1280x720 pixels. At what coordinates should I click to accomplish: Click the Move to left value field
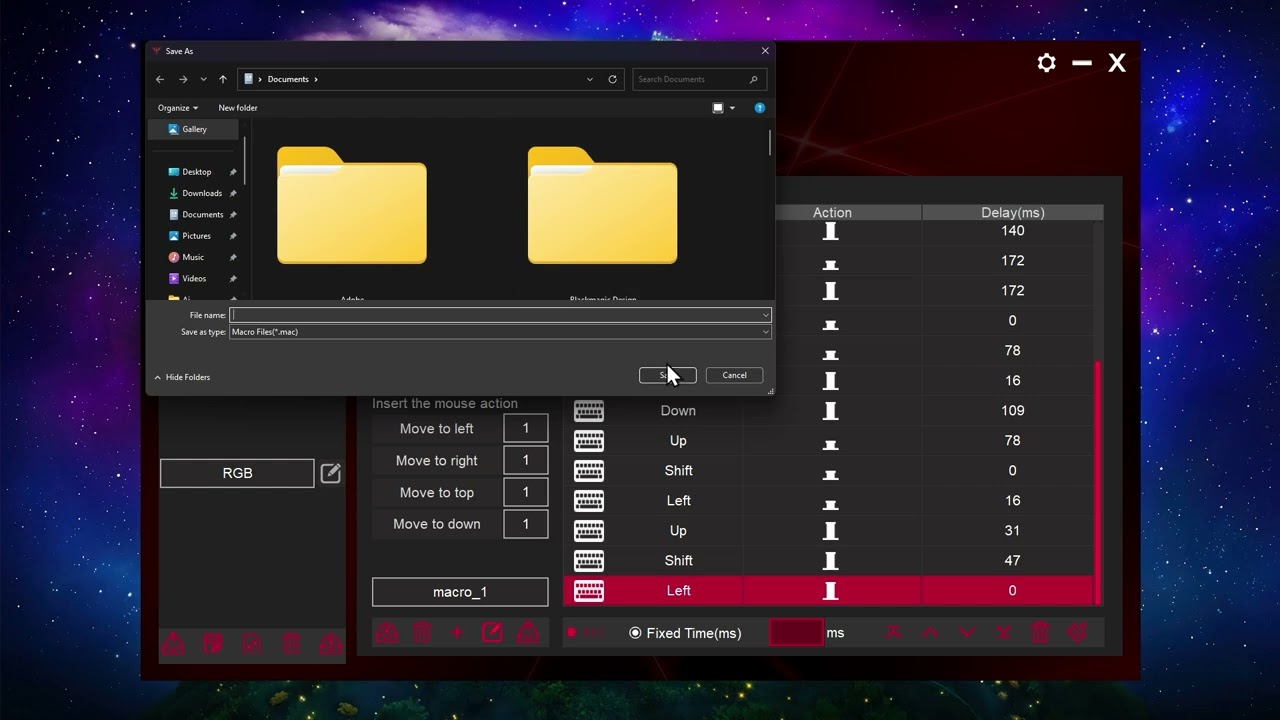(526, 429)
